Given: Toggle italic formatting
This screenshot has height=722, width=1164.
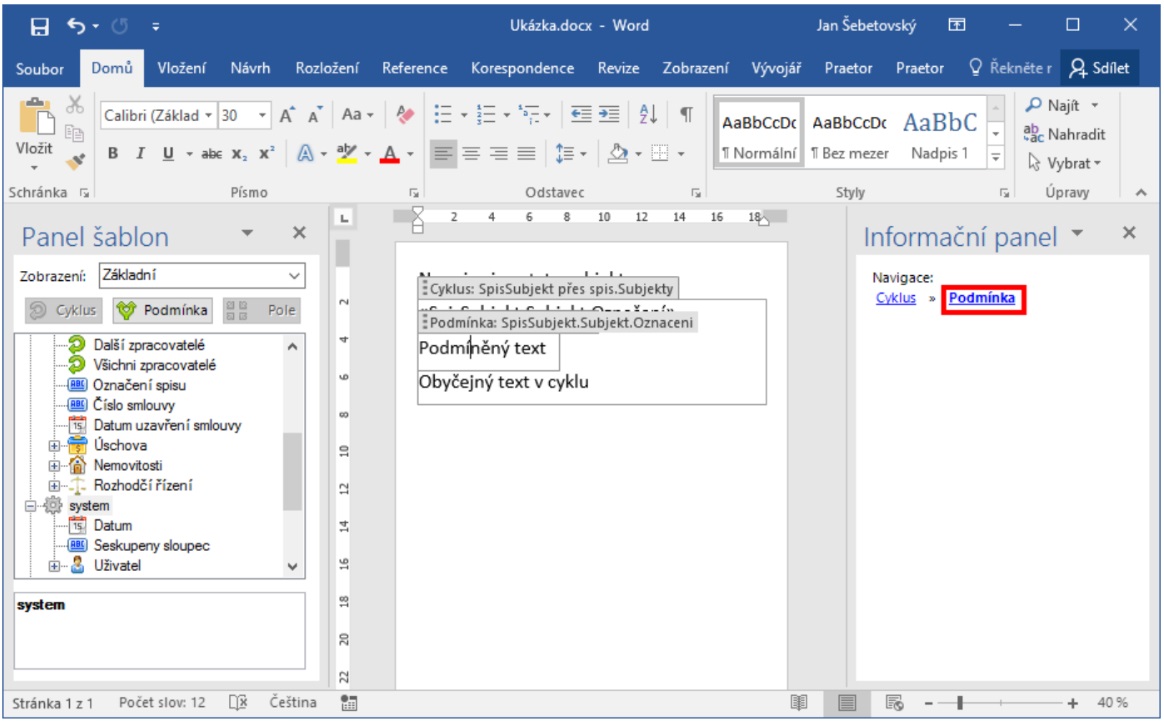Looking at the screenshot, I should pos(140,154).
